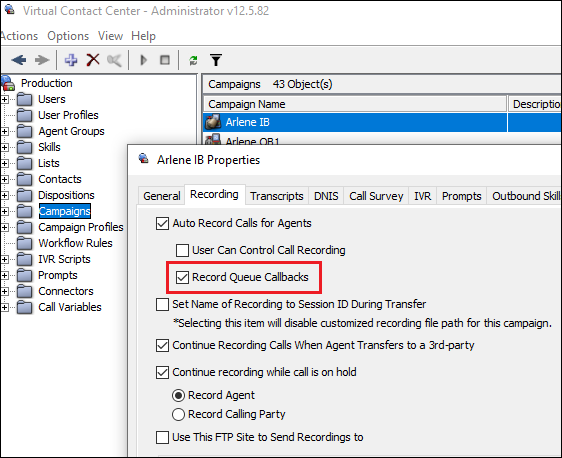
Task: Expand the Agent Groups tree node
Action: pyautogui.click(x=5, y=132)
